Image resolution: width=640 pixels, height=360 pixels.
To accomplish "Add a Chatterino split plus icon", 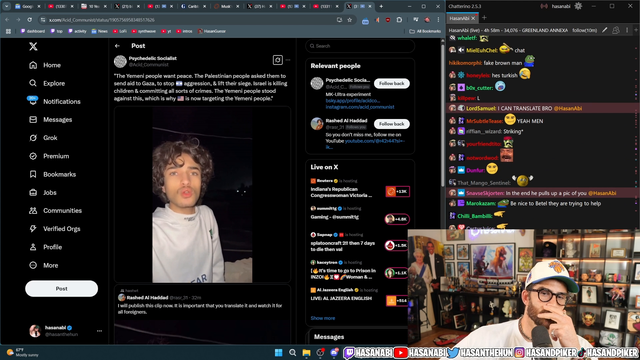I will 636,30.
